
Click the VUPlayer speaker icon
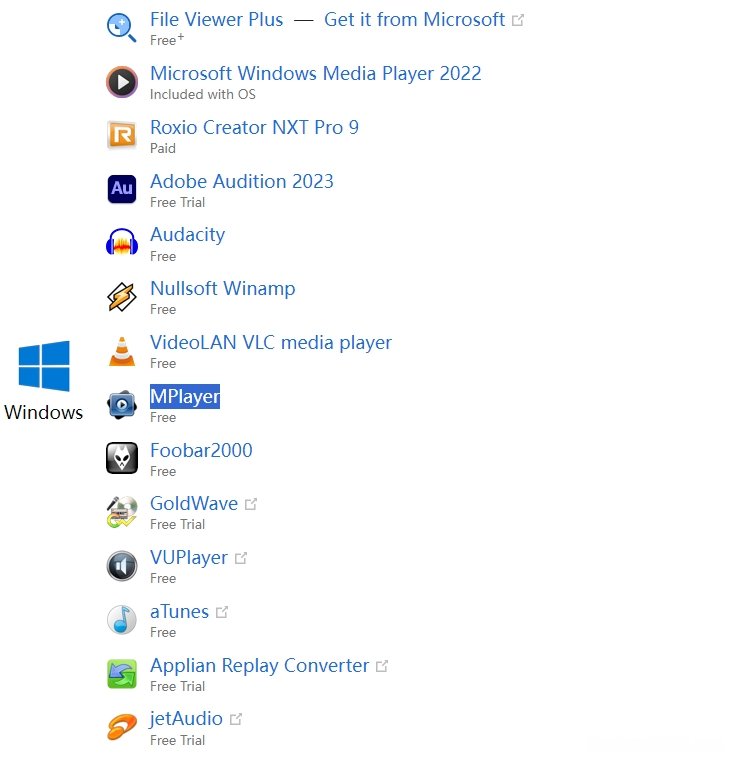(x=122, y=566)
